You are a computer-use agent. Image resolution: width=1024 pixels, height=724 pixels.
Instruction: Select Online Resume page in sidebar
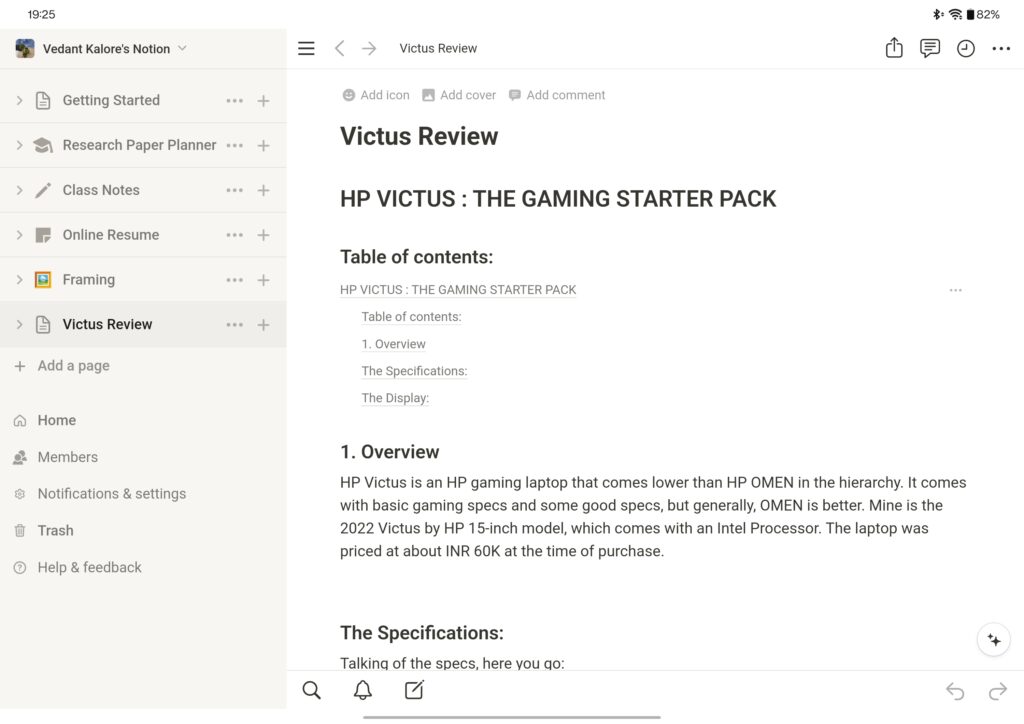point(111,235)
